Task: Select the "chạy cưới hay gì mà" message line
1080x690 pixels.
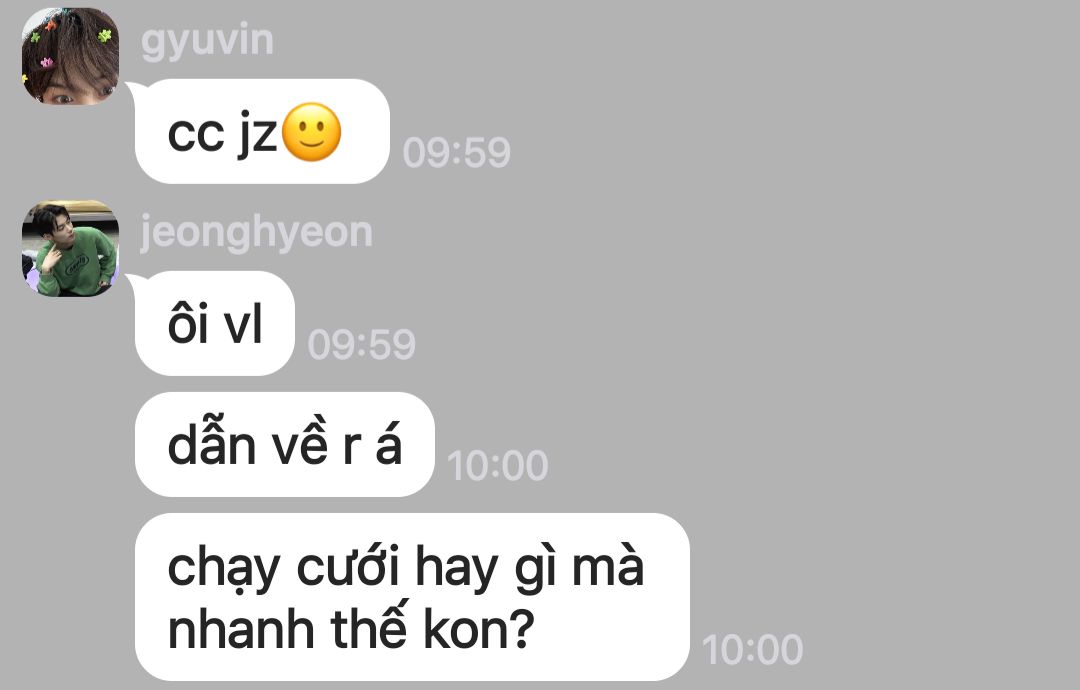Action: (x=406, y=569)
